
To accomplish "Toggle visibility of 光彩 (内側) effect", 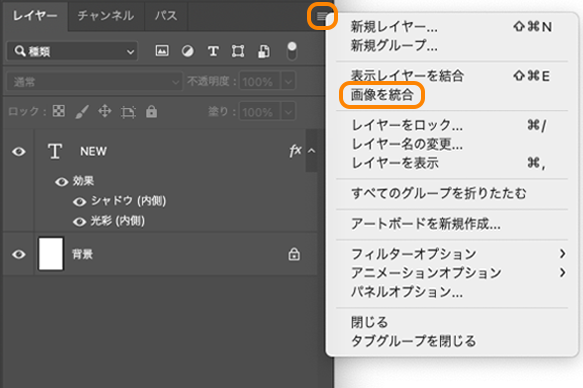I will [79, 222].
